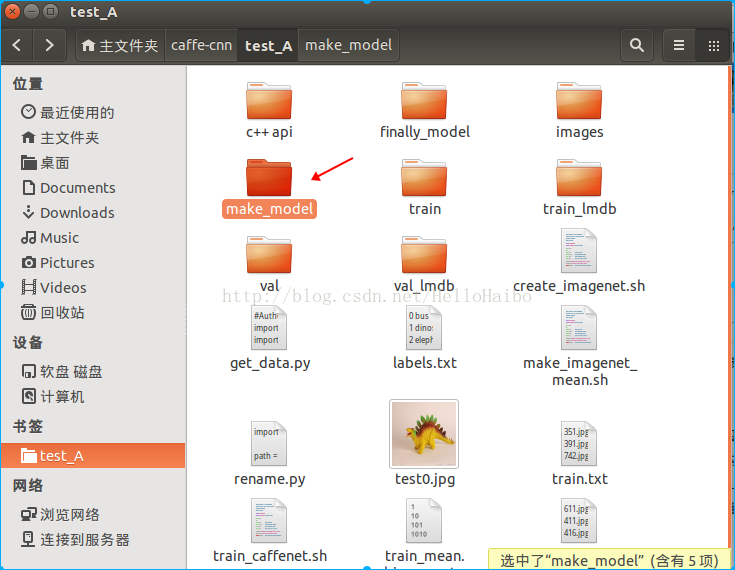The width and height of the screenshot is (735, 570).
Task: Open the val_lmdb folder icon
Action: (x=424, y=255)
